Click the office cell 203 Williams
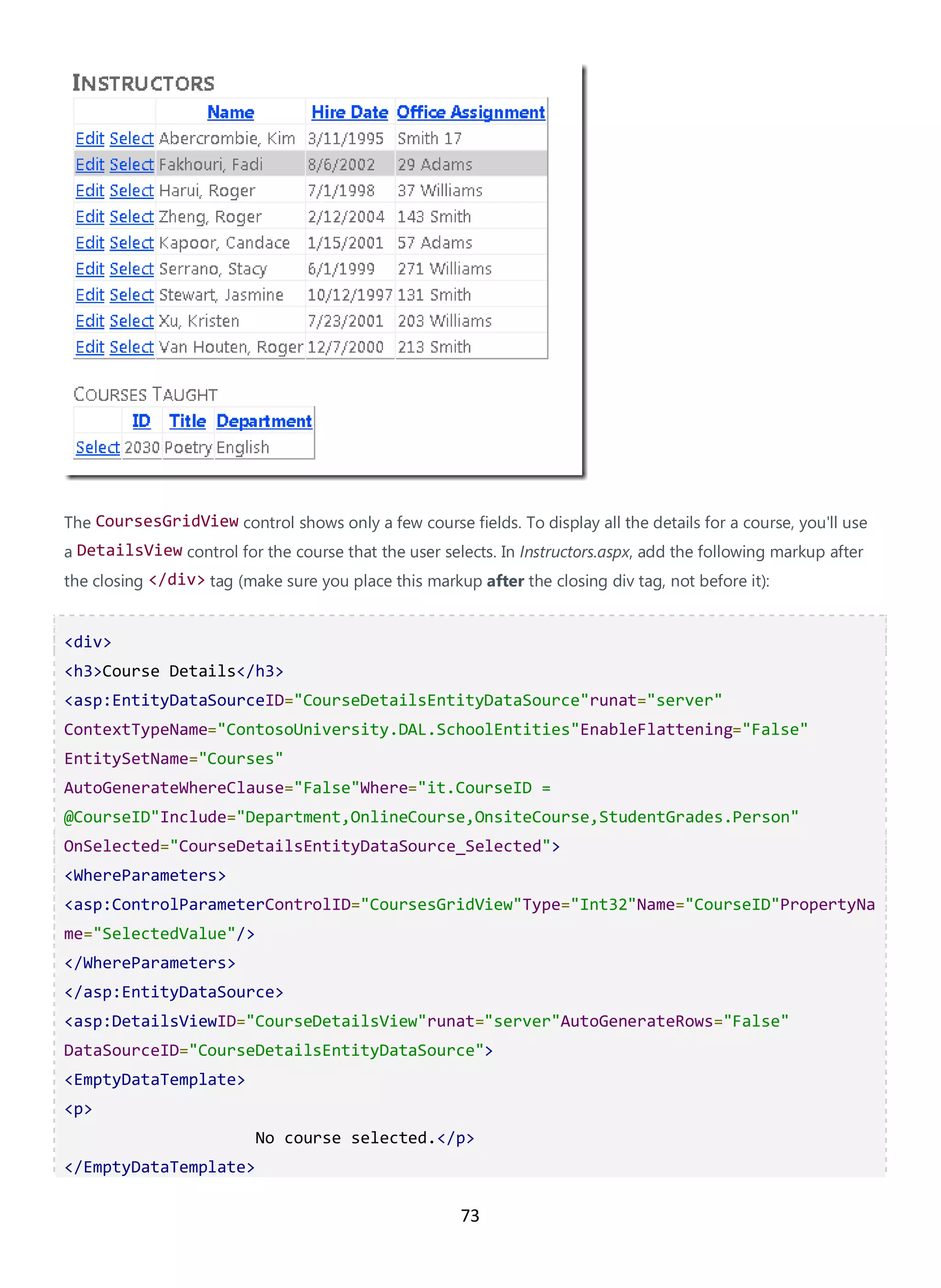The width and height of the screenshot is (941, 1288). [x=445, y=321]
